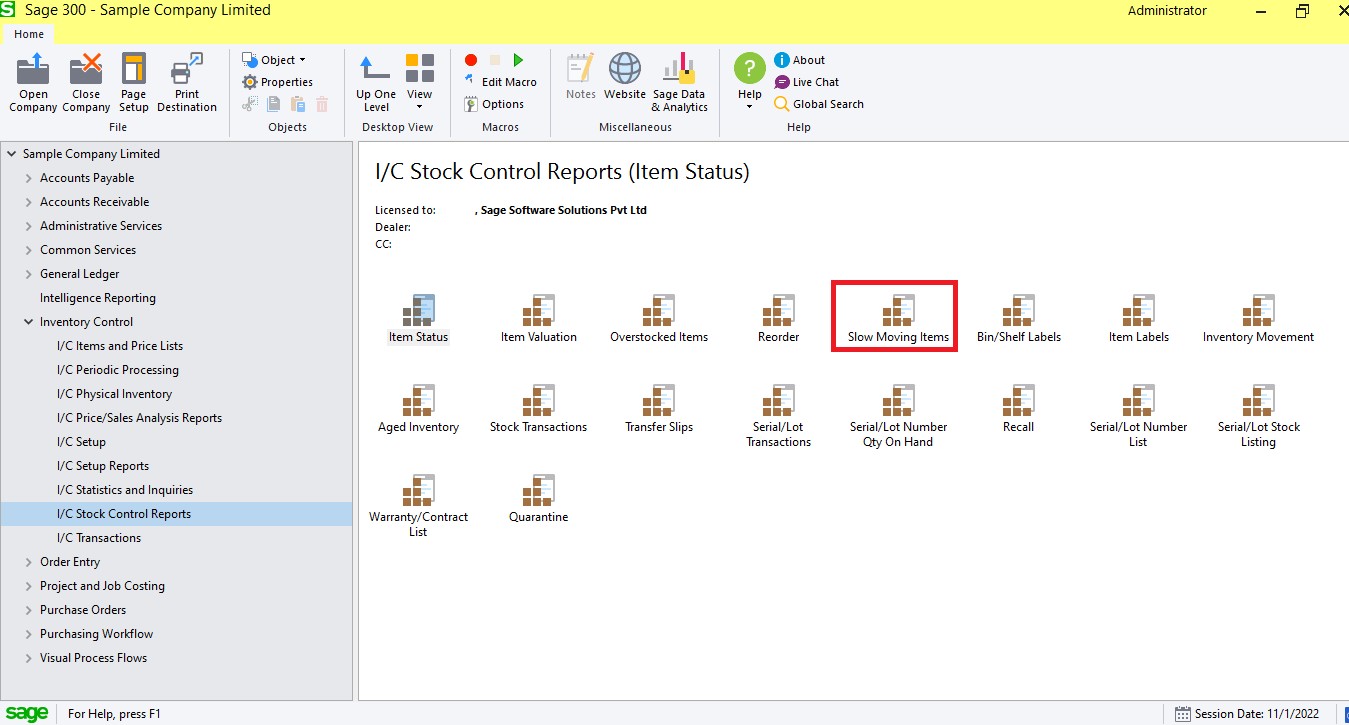Open the About dialog
Image resolution: width=1349 pixels, height=725 pixels.
point(800,60)
